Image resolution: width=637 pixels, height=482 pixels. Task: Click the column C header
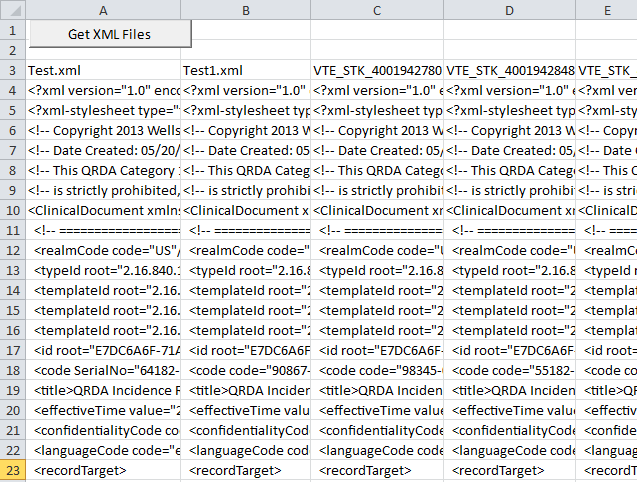click(376, 9)
